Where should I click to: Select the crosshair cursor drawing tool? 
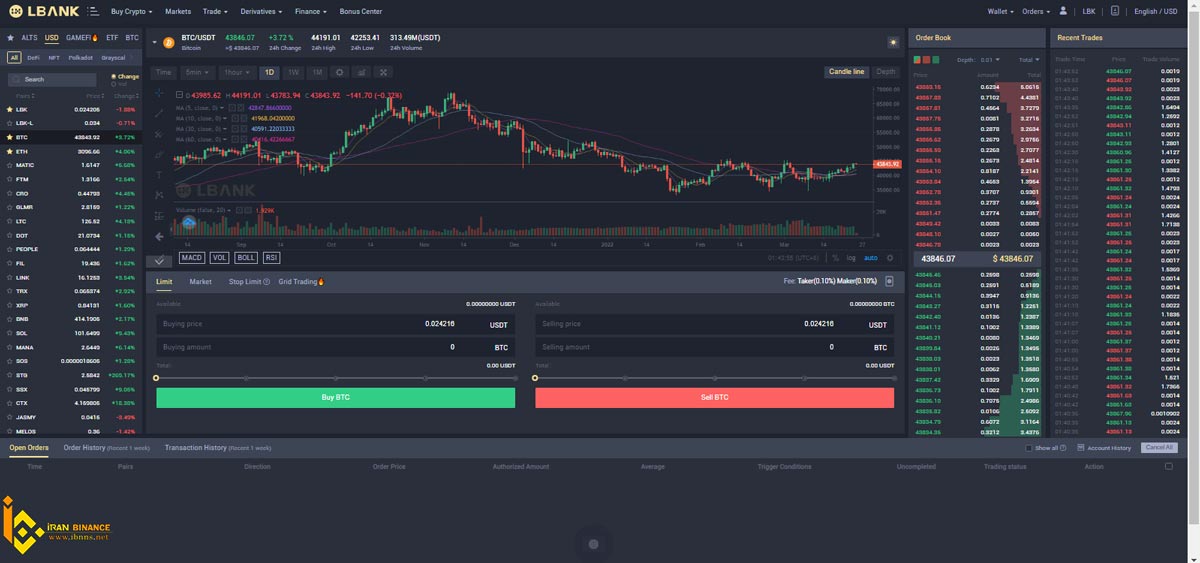click(159, 92)
